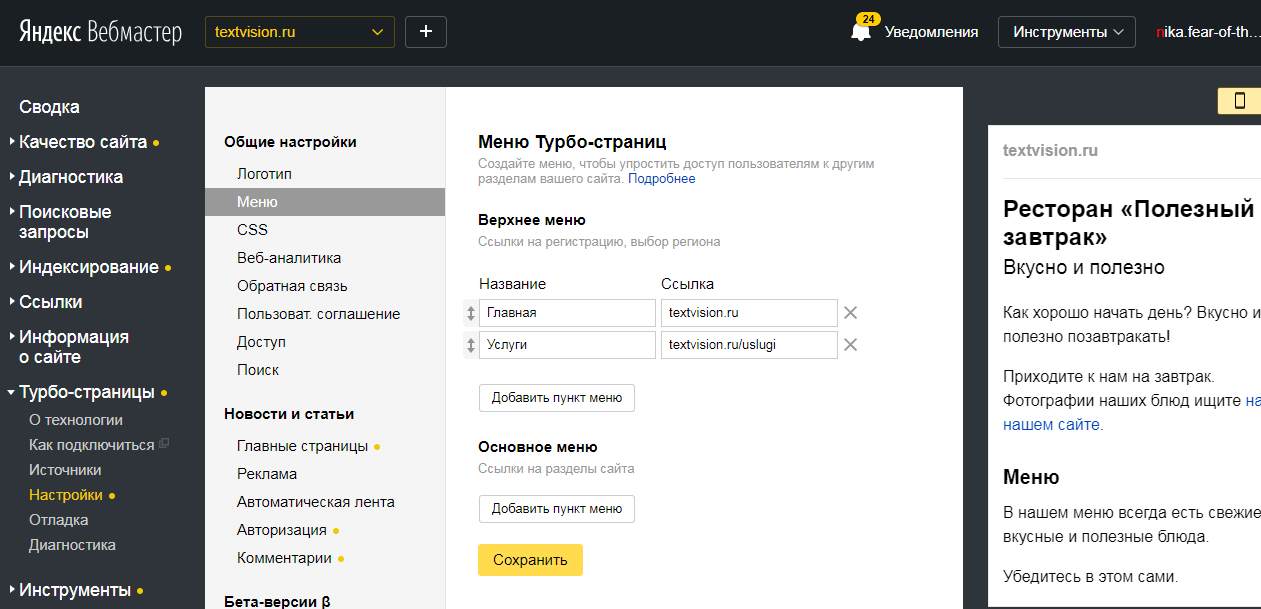Click the Яндекс Вебмастер logo
The width and height of the screenshot is (1261, 609).
[x=95, y=31]
